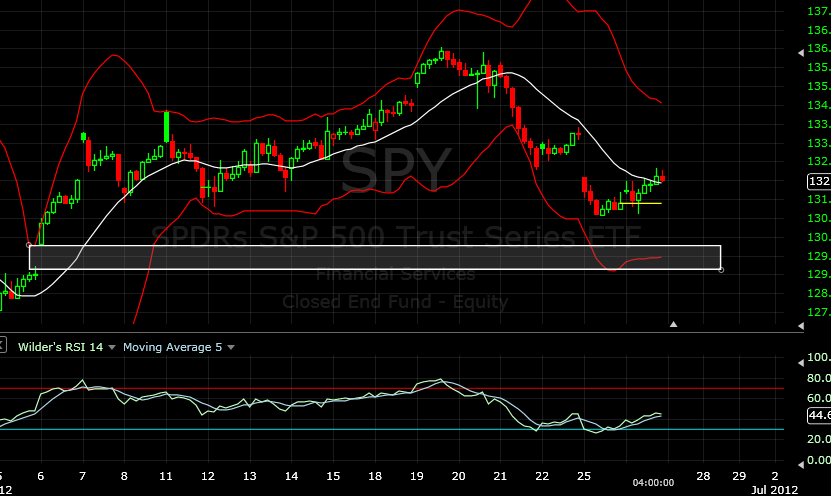This screenshot has width=831, height=496.
Task: Click date label 20 on time axis
Action: [458, 476]
